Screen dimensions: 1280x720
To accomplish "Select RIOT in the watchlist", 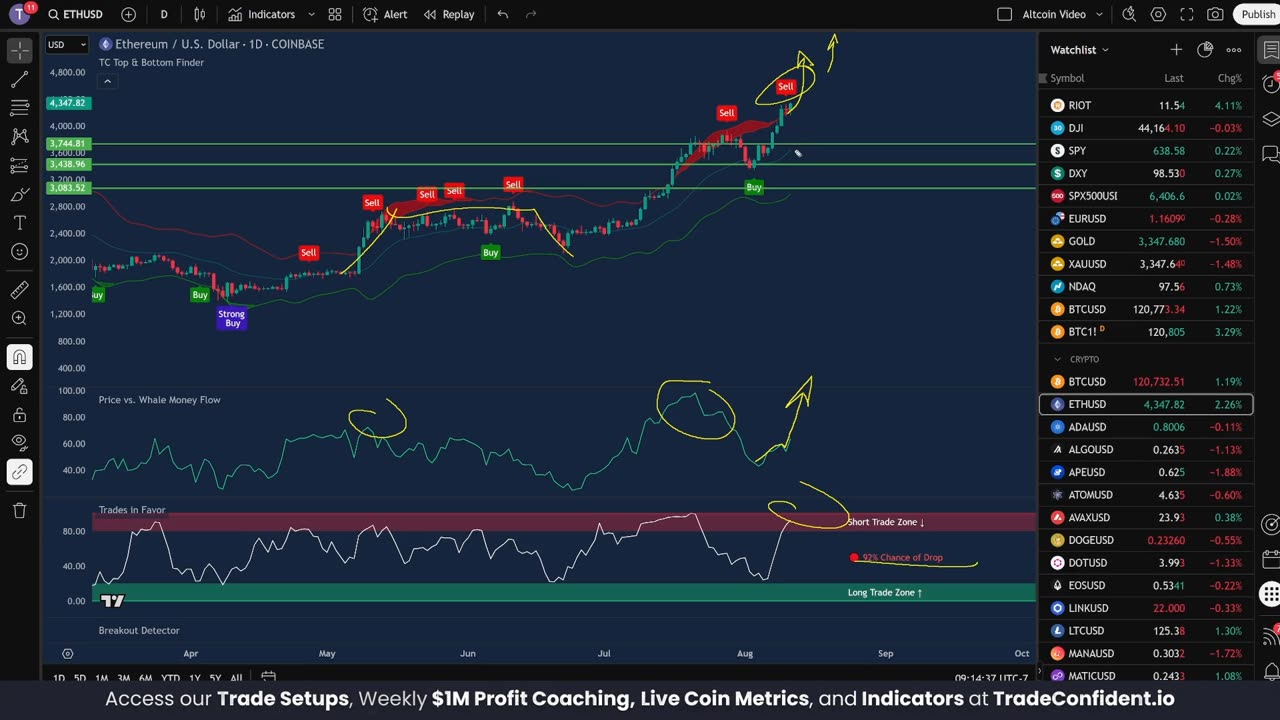I will click(x=1146, y=105).
